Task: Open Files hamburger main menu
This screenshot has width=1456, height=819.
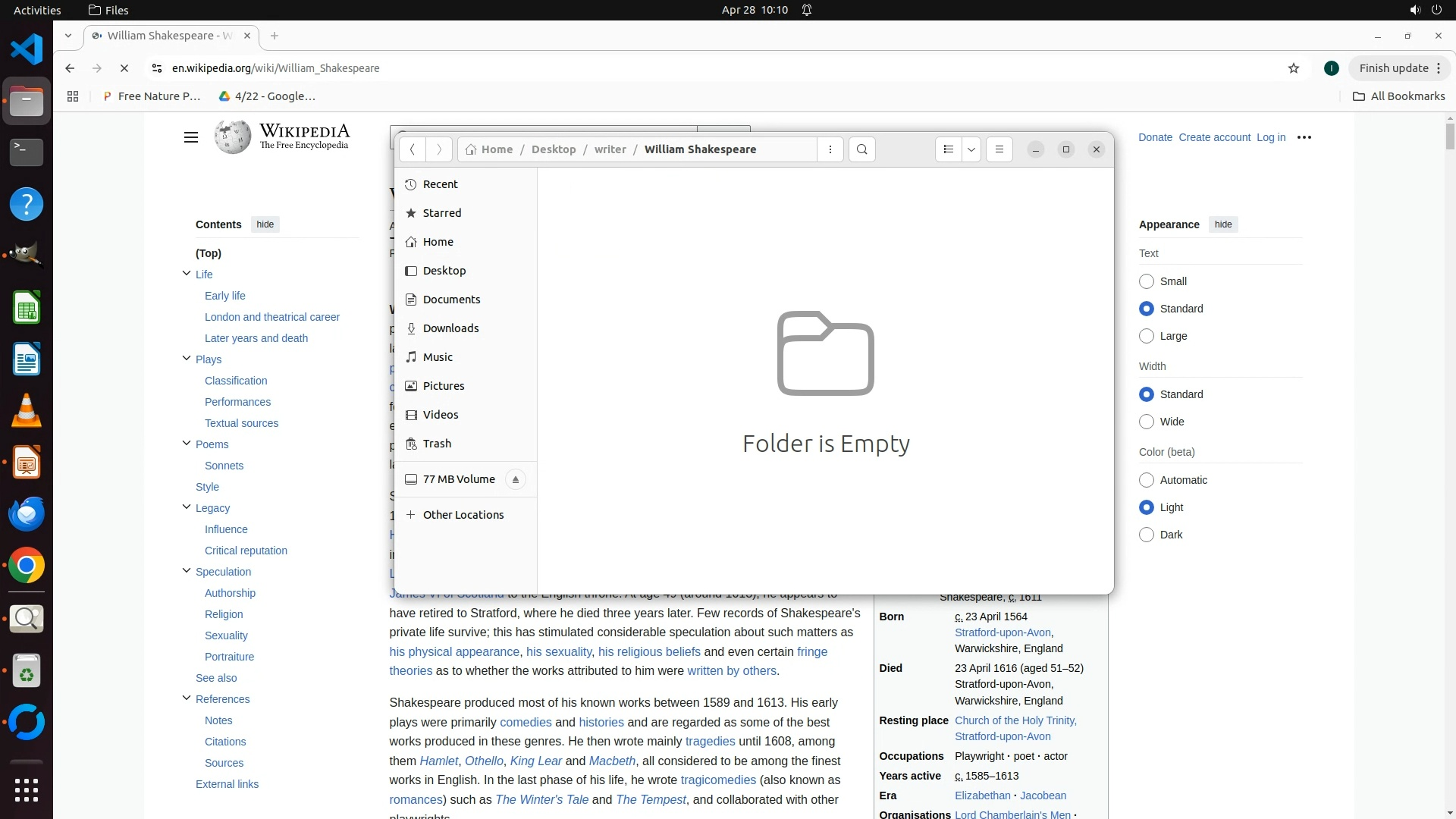Action: pos(999,149)
